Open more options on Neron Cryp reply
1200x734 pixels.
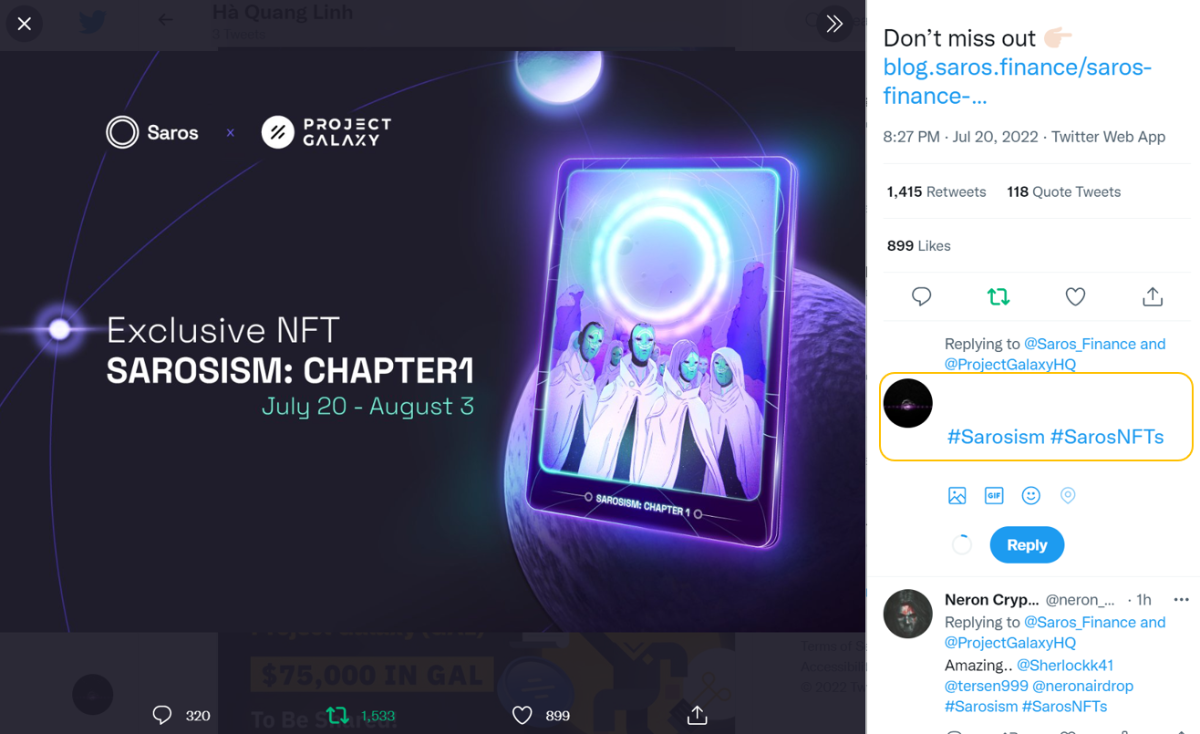tap(1181, 600)
